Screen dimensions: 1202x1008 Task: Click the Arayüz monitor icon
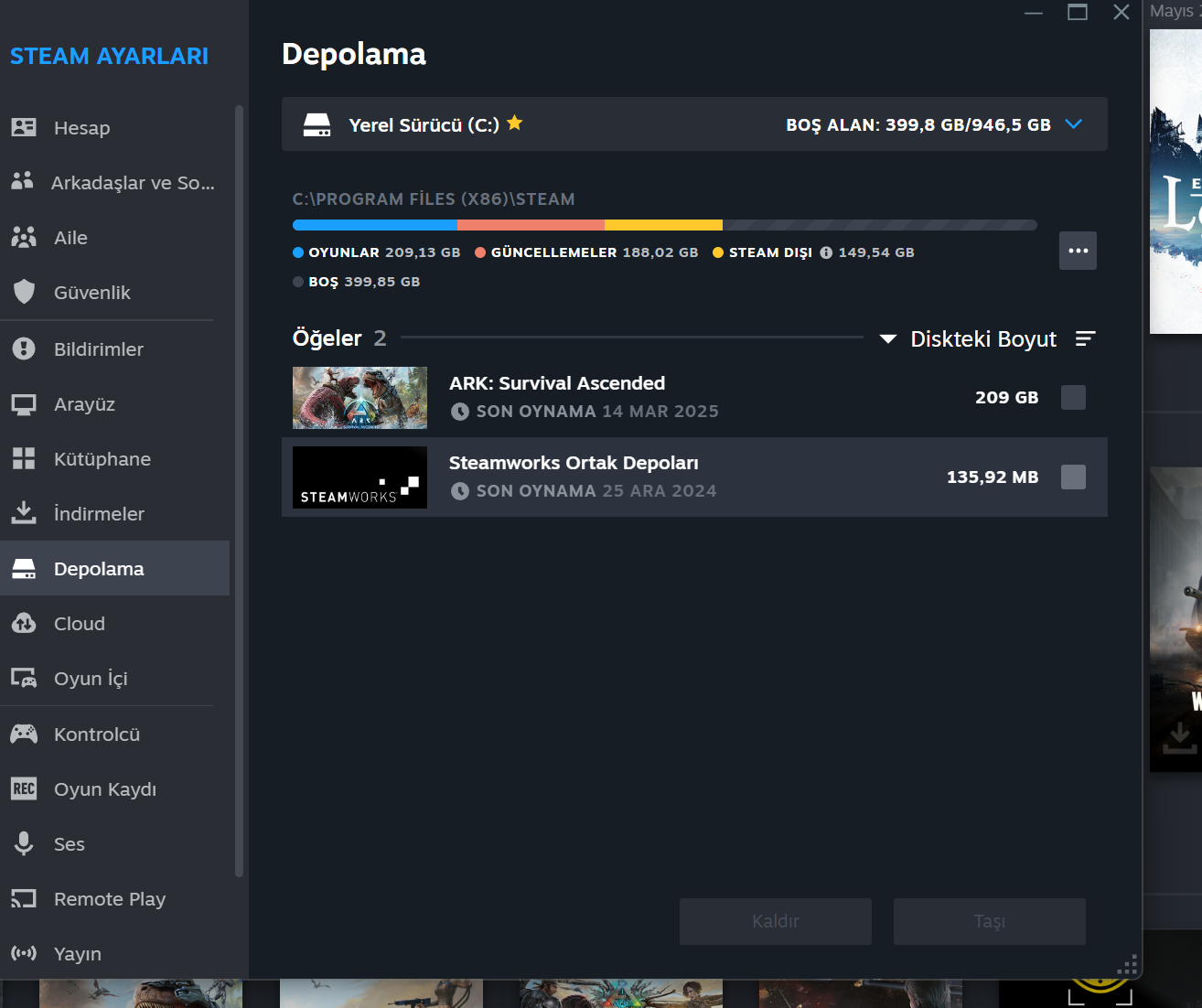tap(24, 403)
